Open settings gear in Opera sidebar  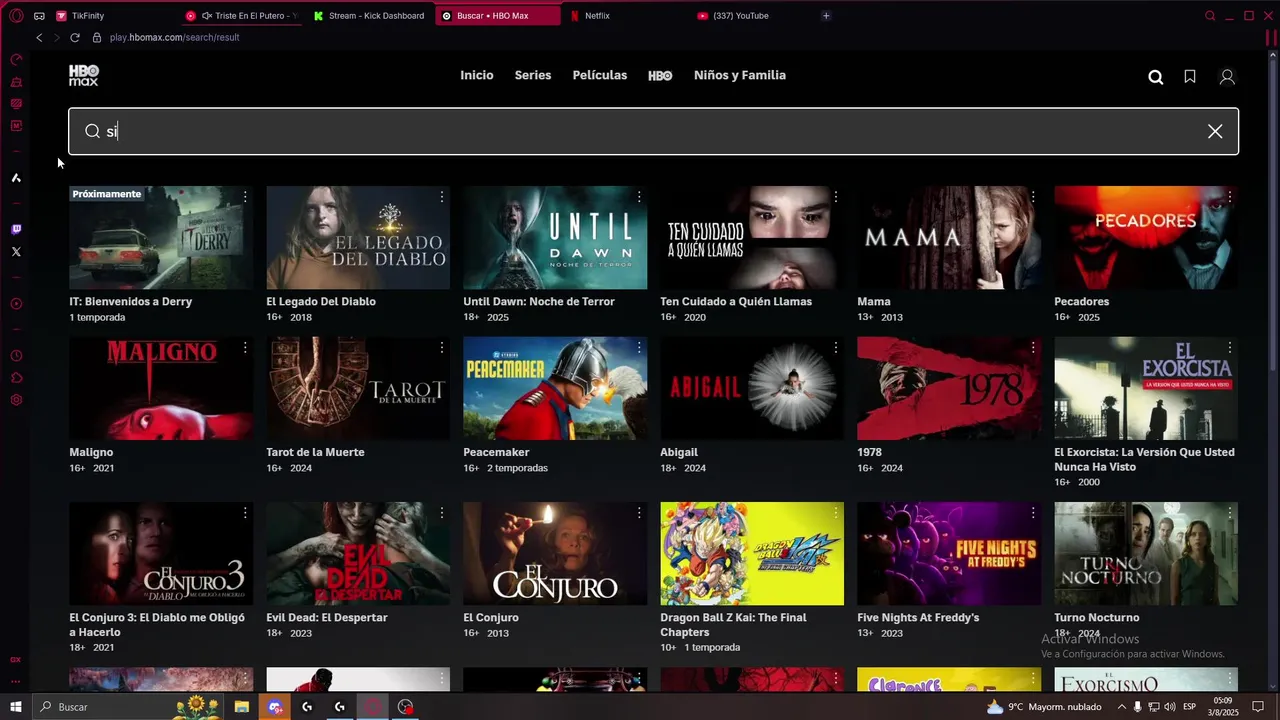pyautogui.click(x=16, y=400)
